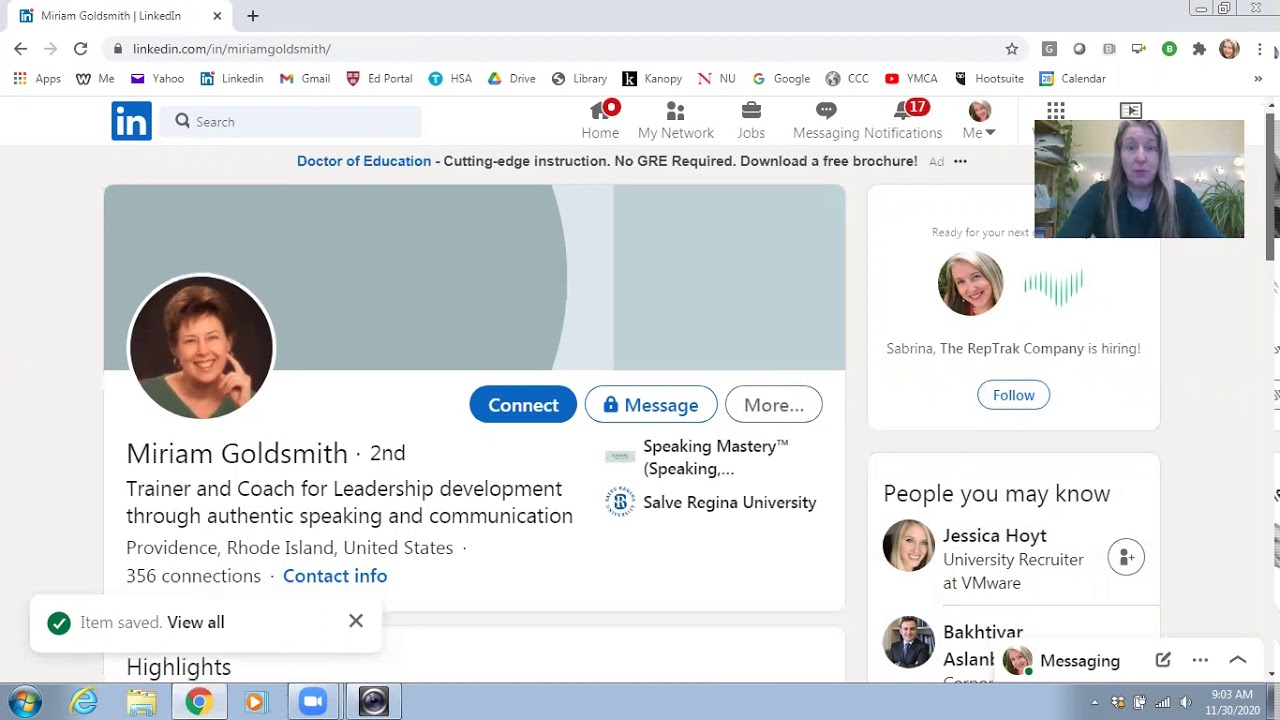
Task: Open the Calendar bookmark
Action: [1073, 78]
